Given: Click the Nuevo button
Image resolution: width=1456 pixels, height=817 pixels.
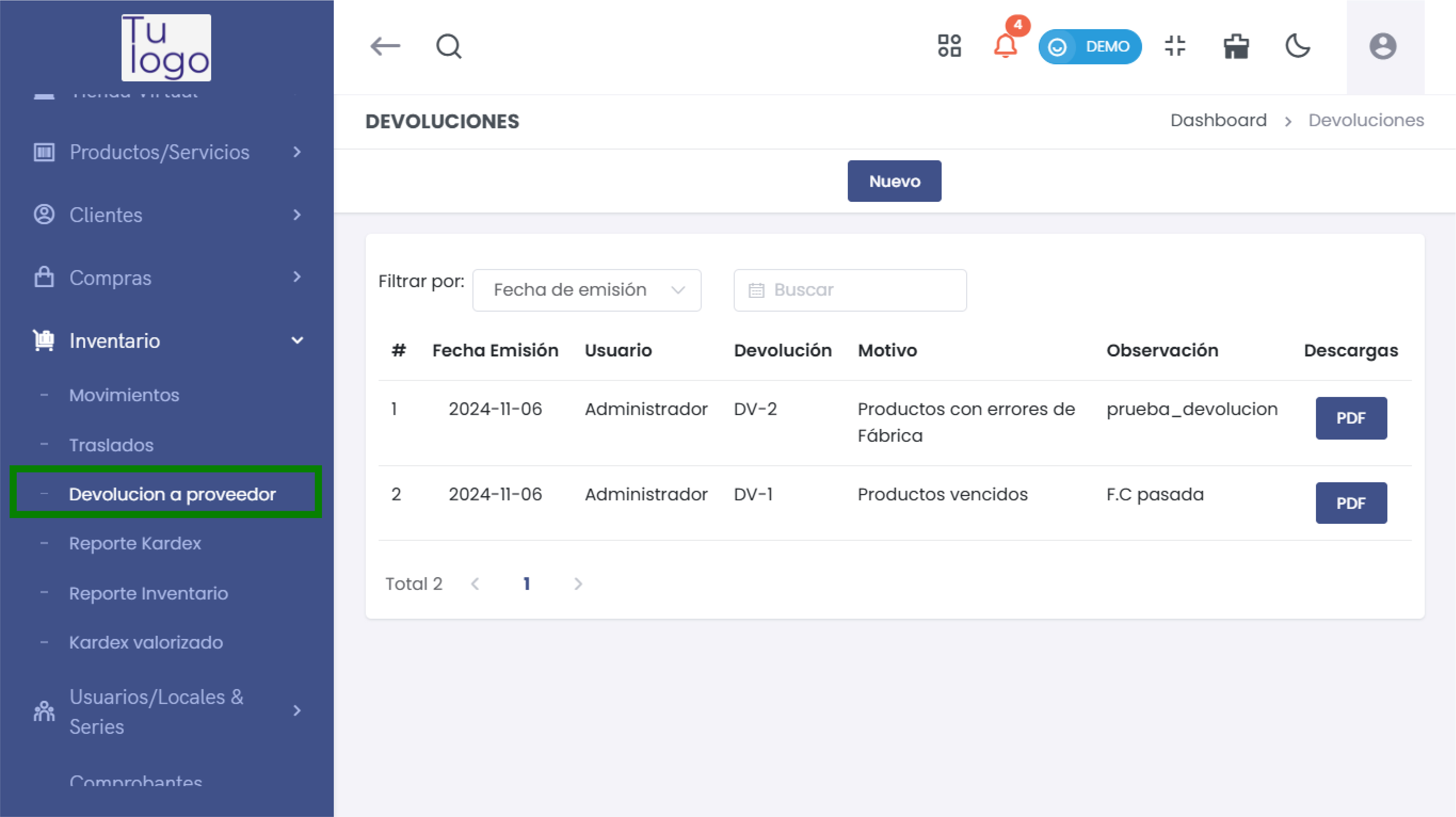Looking at the screenshot, I should coord(894,181).
